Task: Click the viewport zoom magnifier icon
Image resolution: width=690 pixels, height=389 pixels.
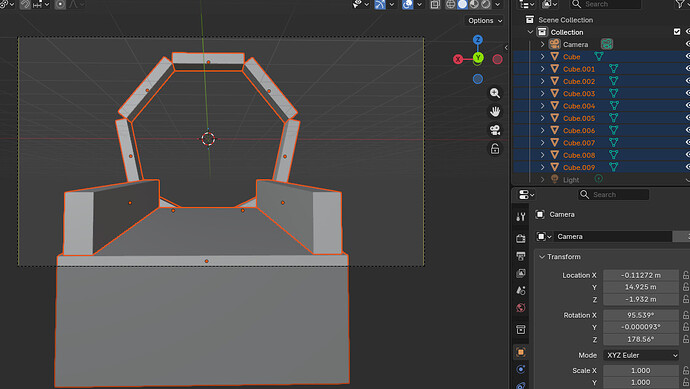Action: coord(495,93)
